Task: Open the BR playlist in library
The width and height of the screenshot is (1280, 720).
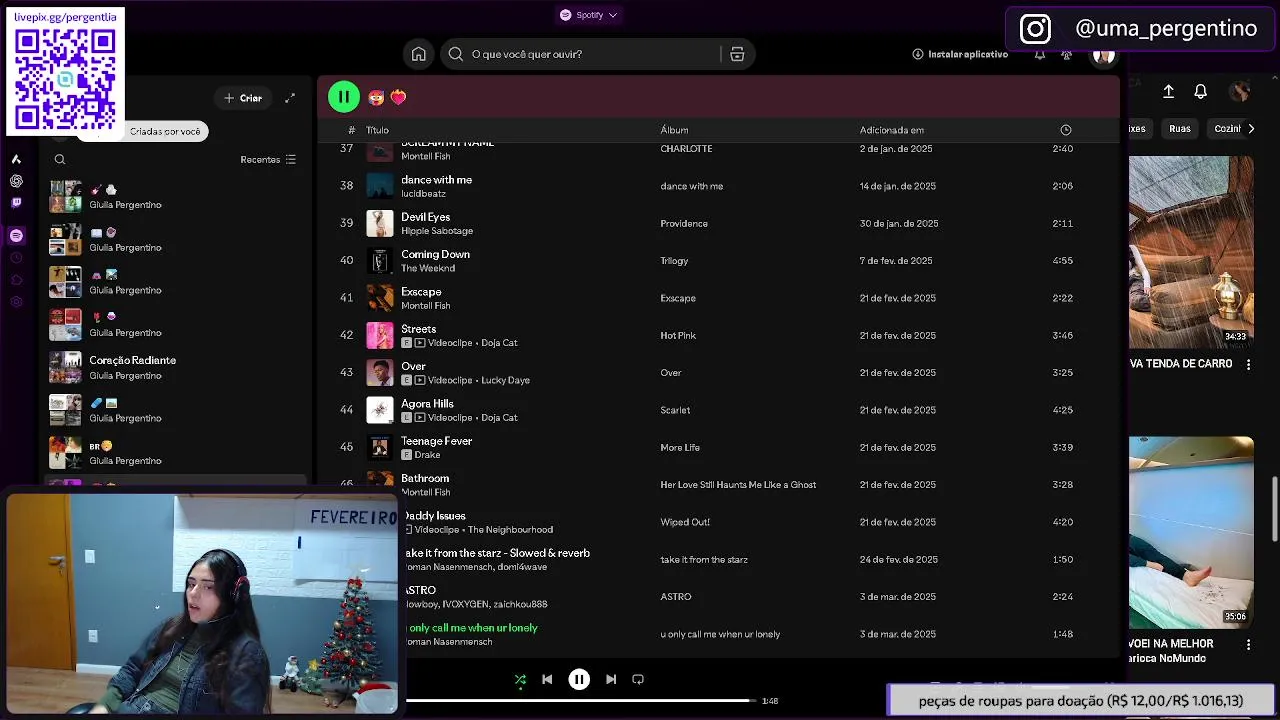Action: [x=176, y=453]
